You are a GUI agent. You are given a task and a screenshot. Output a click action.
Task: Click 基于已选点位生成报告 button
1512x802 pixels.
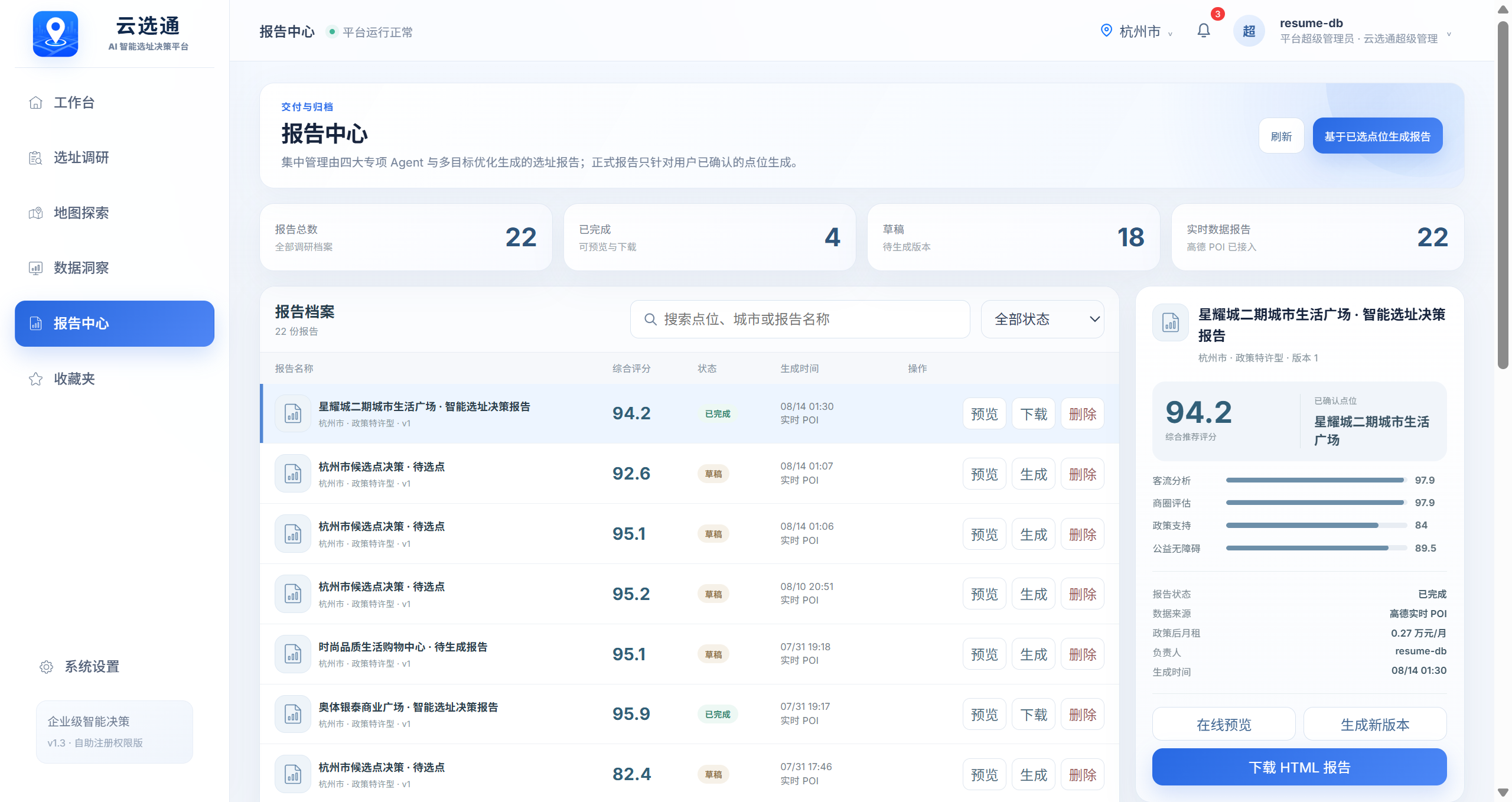click(1377, 136)
